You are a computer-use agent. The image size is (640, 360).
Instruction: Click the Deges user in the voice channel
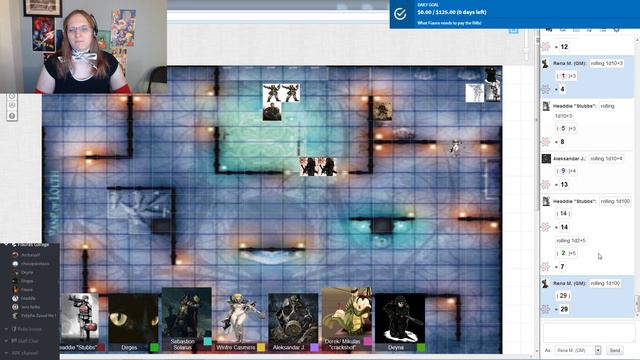point(27,281)
